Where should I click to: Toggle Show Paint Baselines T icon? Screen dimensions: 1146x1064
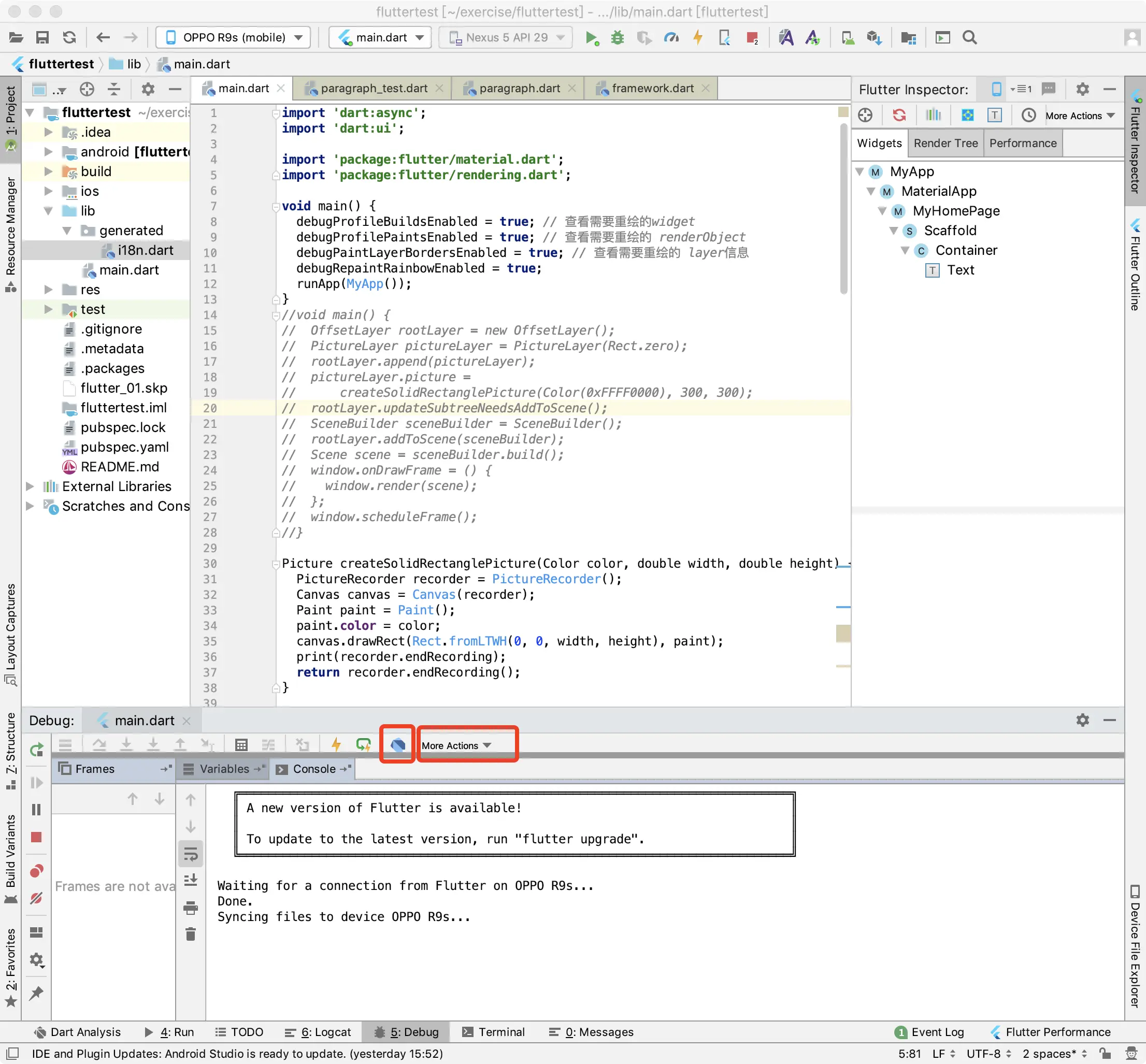point(995,115)
